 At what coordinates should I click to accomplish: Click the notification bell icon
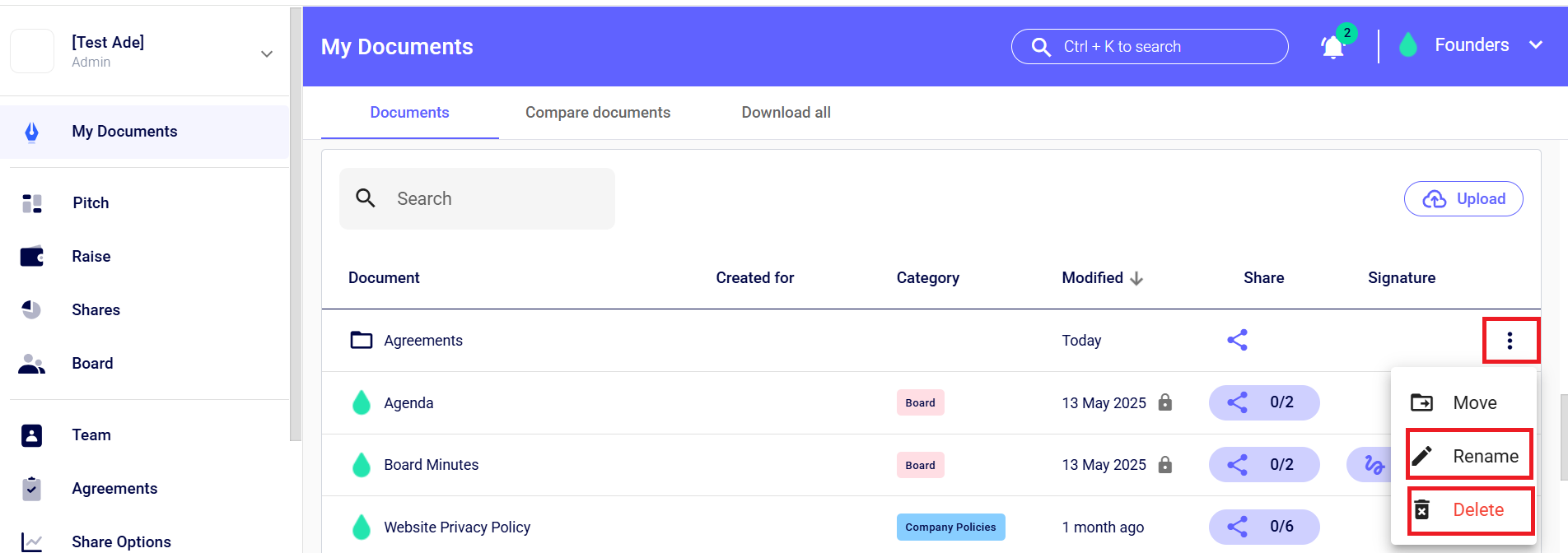[1332, 47]
